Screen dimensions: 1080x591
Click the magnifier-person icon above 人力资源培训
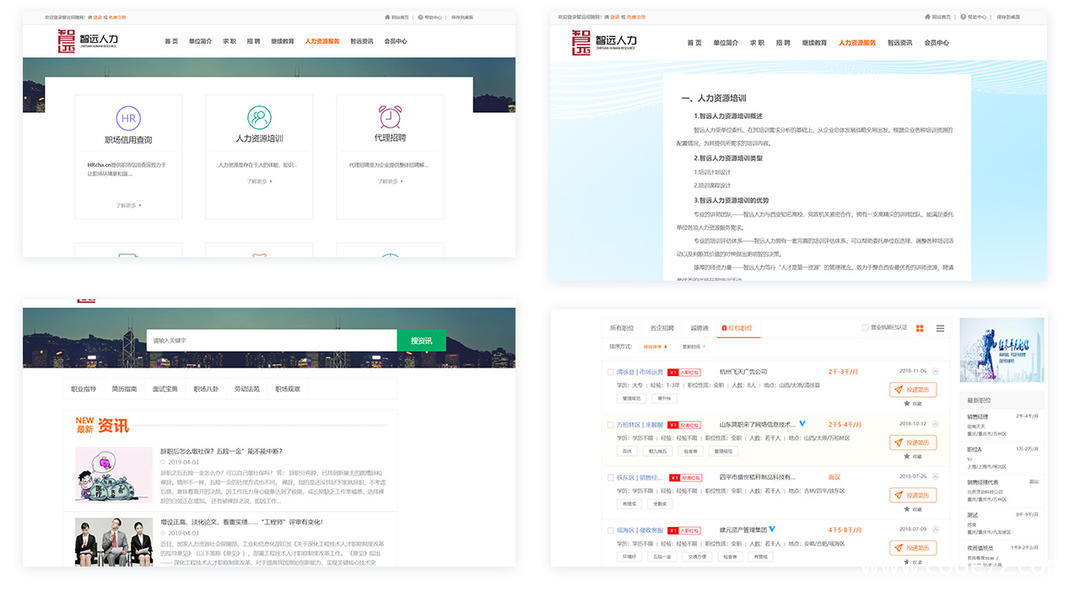click(259, 118)
